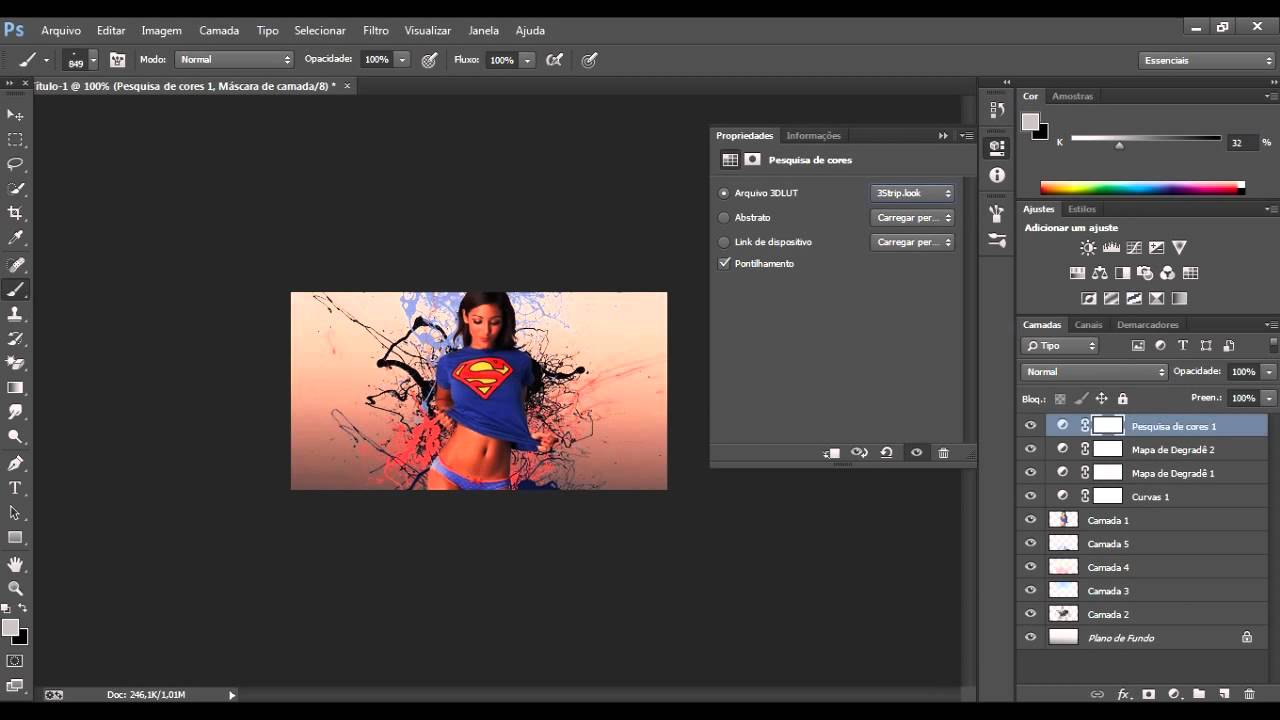Hide the Mapa de Degradê 2 layer
The width and height of the screenshot is (1280, 720).
(1031, 449)
